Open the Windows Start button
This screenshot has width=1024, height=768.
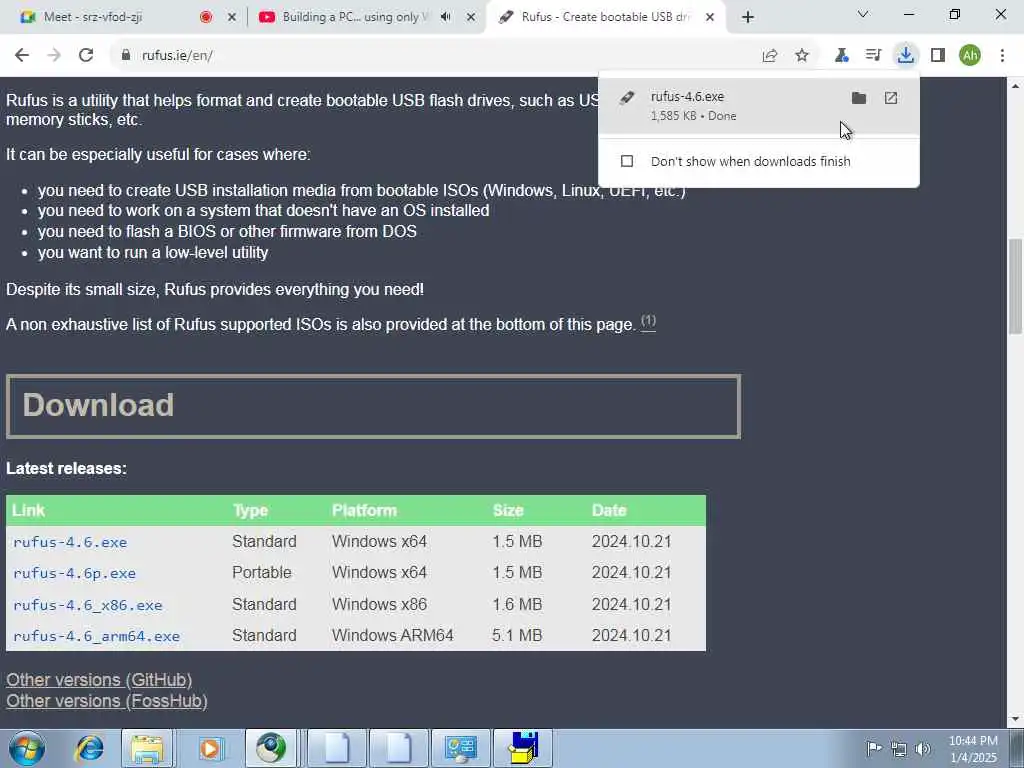[x=27, y=748]
